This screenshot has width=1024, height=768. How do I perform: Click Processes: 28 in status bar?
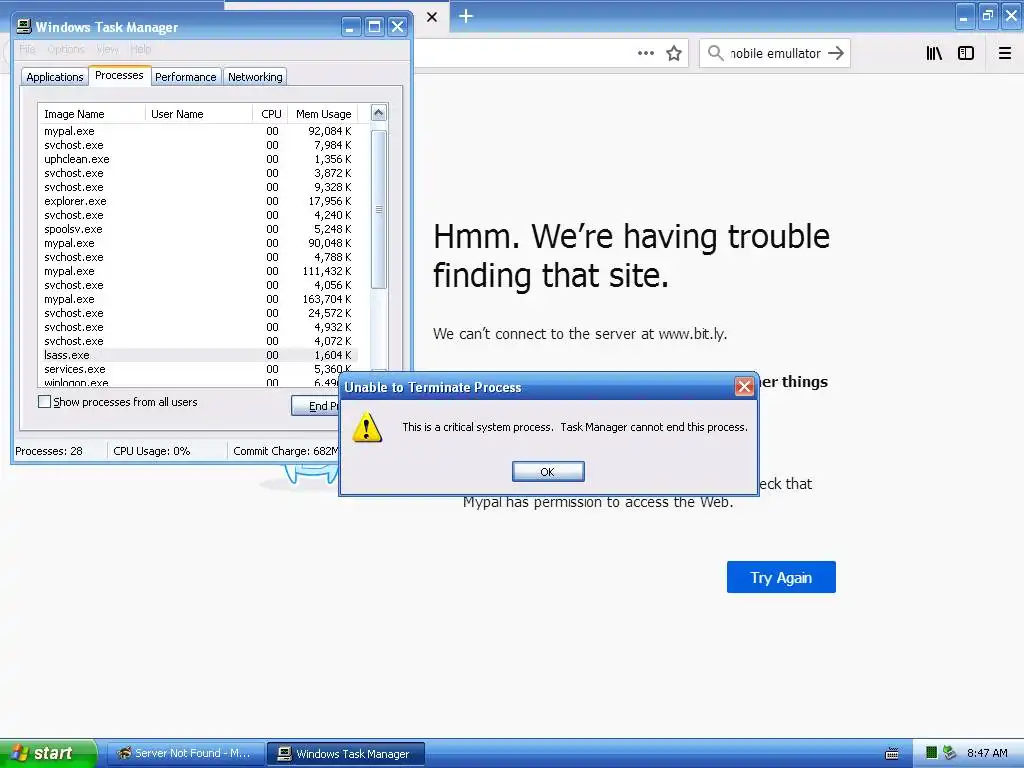[49, 451]
